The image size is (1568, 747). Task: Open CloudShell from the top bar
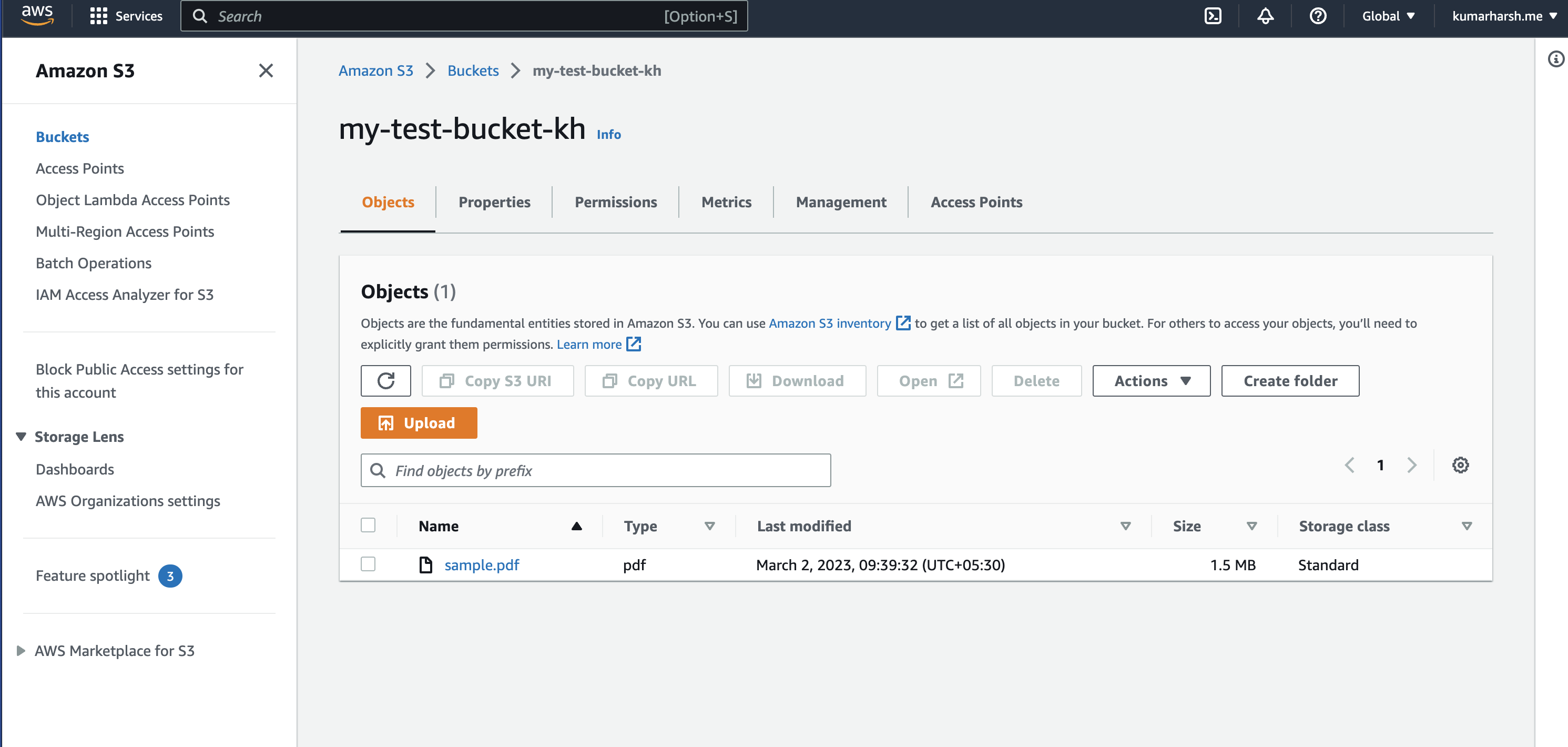(1213, 16)
